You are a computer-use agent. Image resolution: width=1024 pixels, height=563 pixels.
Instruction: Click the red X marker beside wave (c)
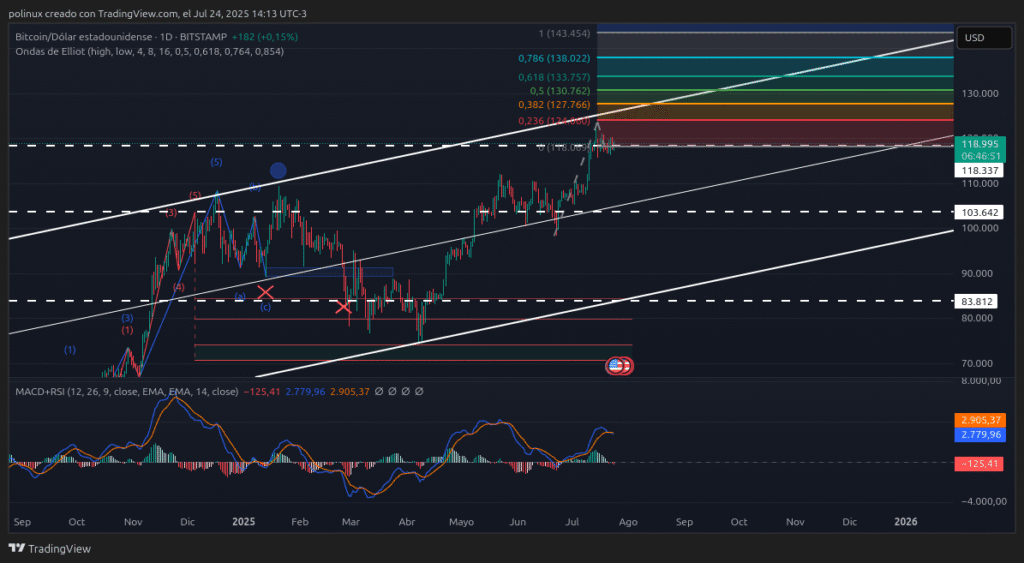click(266, 292)
